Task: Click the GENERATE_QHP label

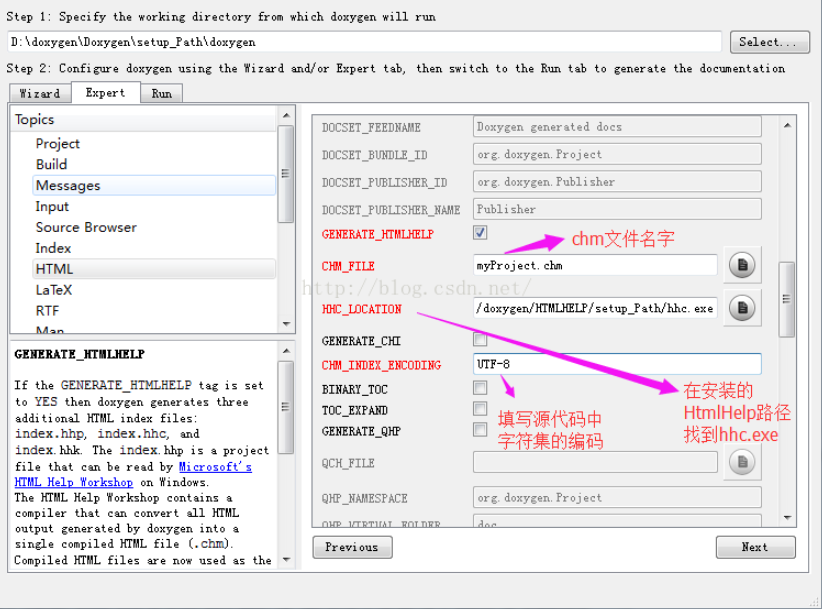Action: [361, 431]
